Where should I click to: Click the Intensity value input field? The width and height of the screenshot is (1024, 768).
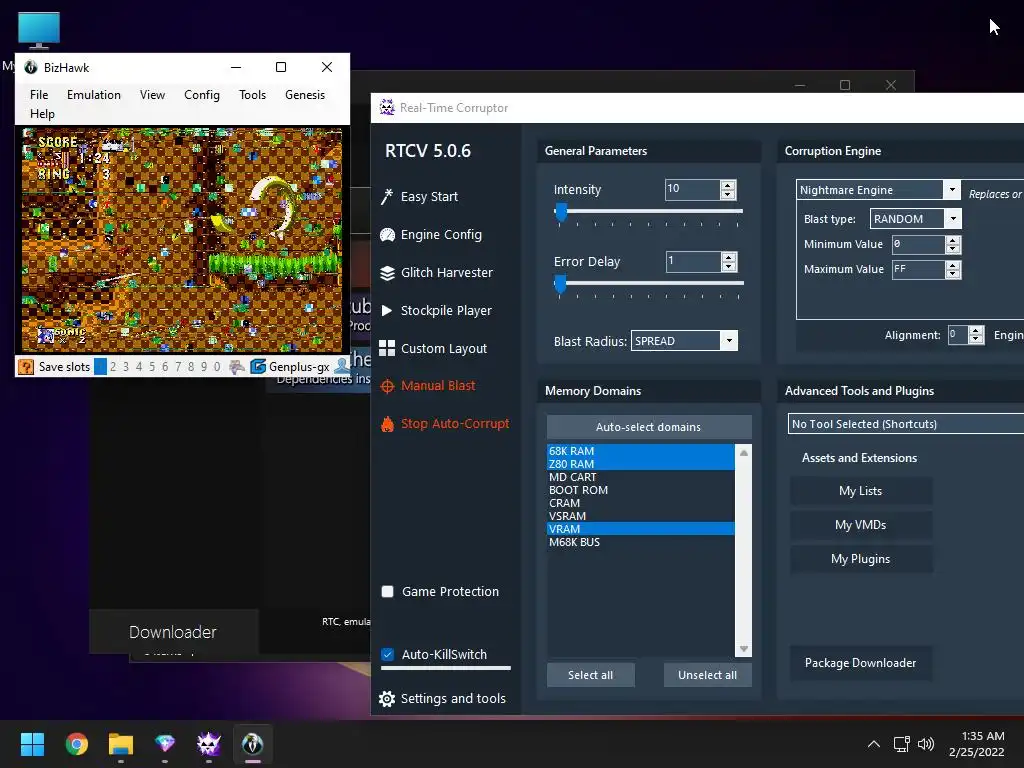[x=692, y=189]
